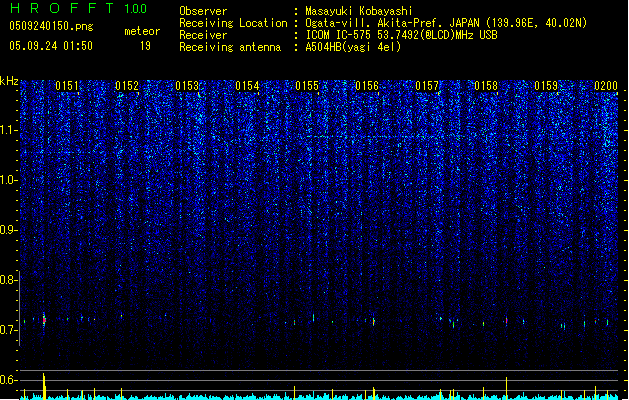
Task: Click the HROFFT program title text
Action: (62, 8)
